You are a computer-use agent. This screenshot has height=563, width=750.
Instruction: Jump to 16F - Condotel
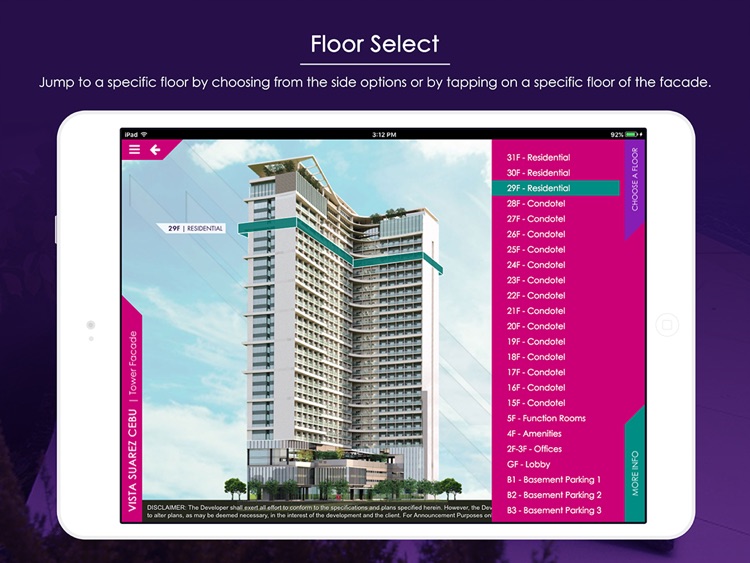coord(536,387)
